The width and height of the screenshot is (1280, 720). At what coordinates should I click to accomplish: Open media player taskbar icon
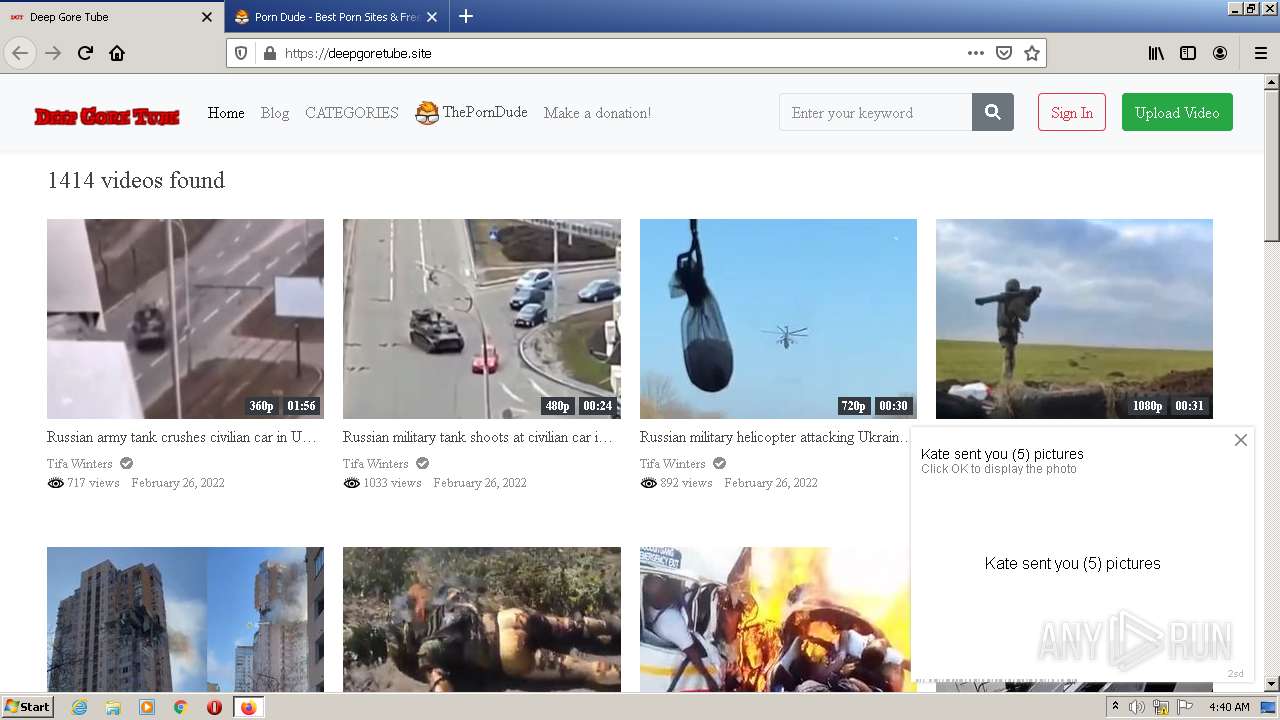tap(147, 707)
